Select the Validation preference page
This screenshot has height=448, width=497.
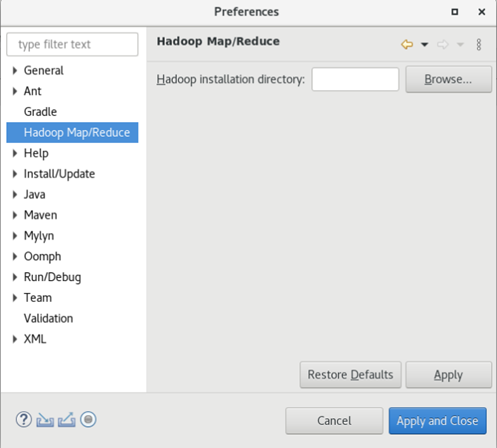[48, 318]
